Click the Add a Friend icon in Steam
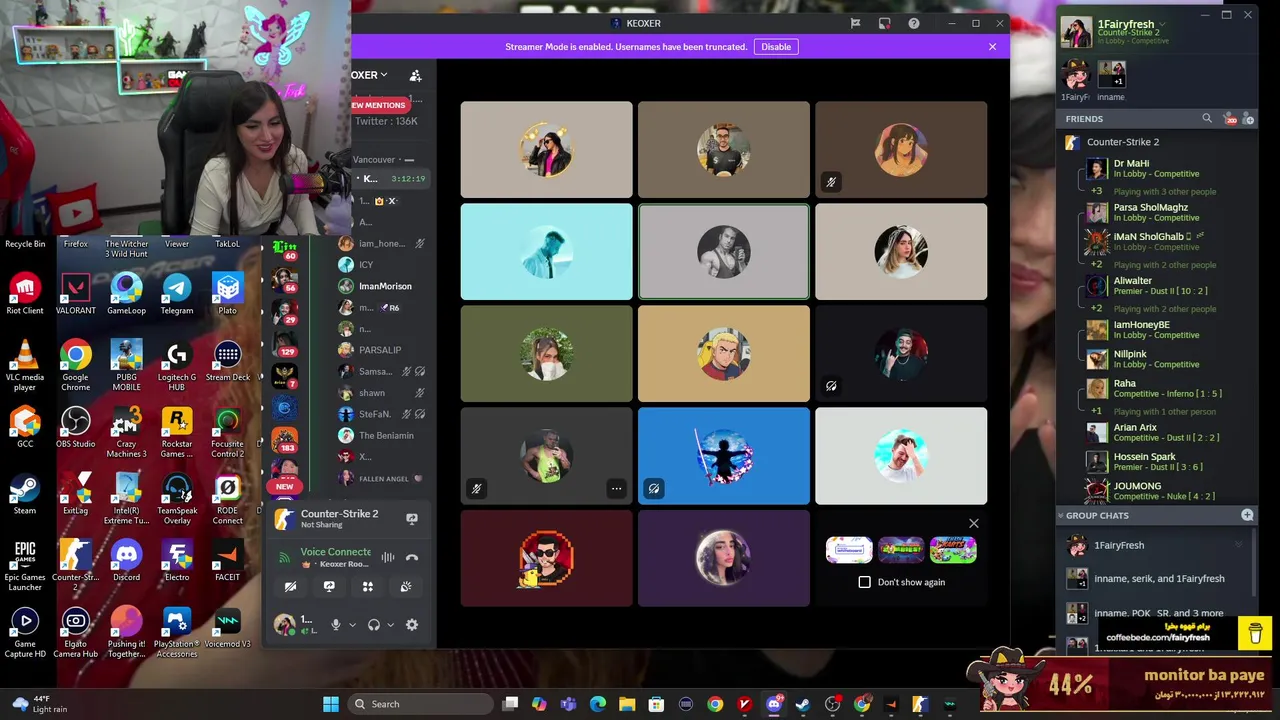1280x720 pixels. coord(1248,120)
